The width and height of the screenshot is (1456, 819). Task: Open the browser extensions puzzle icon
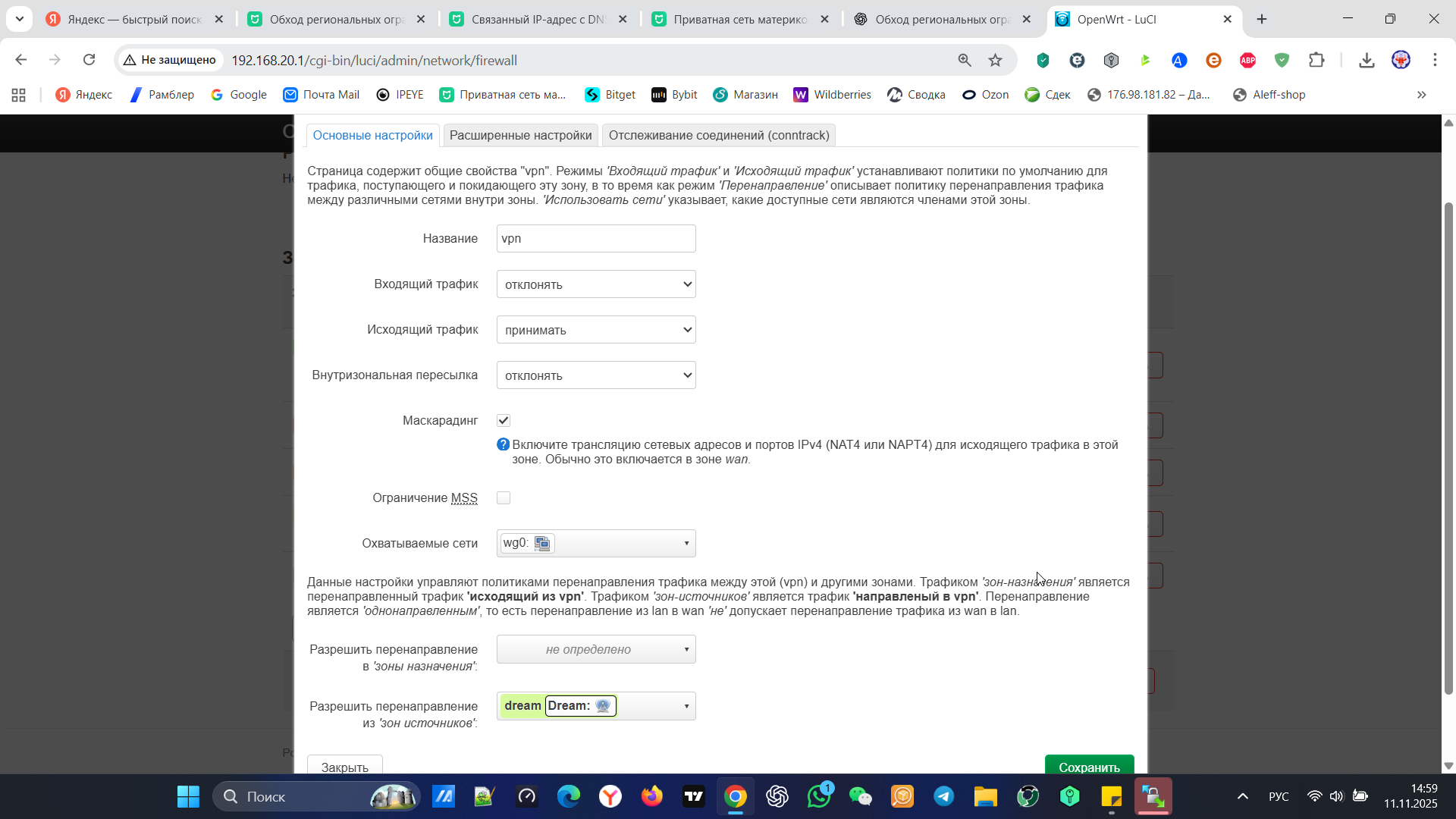[1316, 60]
